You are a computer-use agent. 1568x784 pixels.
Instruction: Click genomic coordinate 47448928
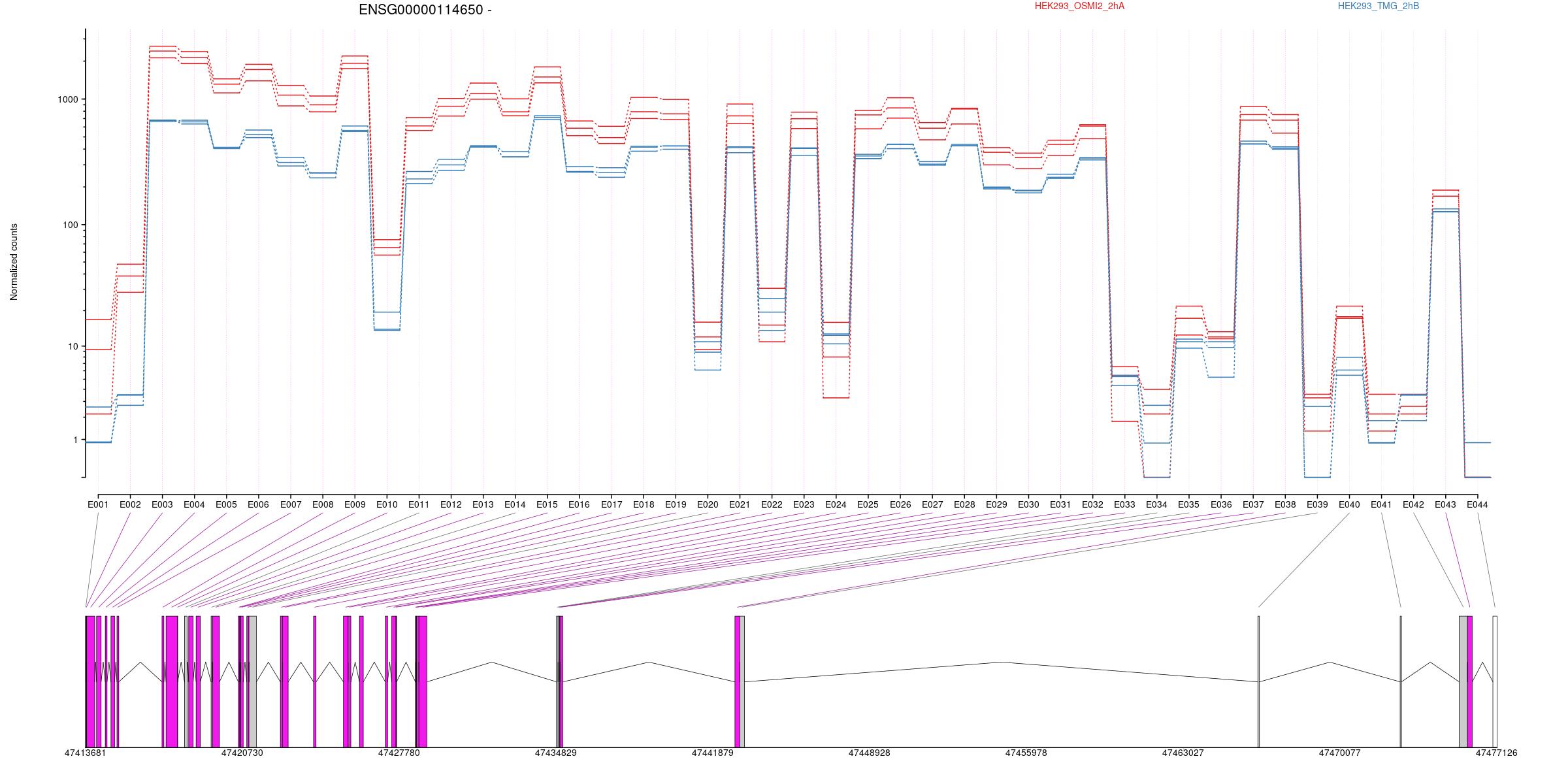coord(870,753)
